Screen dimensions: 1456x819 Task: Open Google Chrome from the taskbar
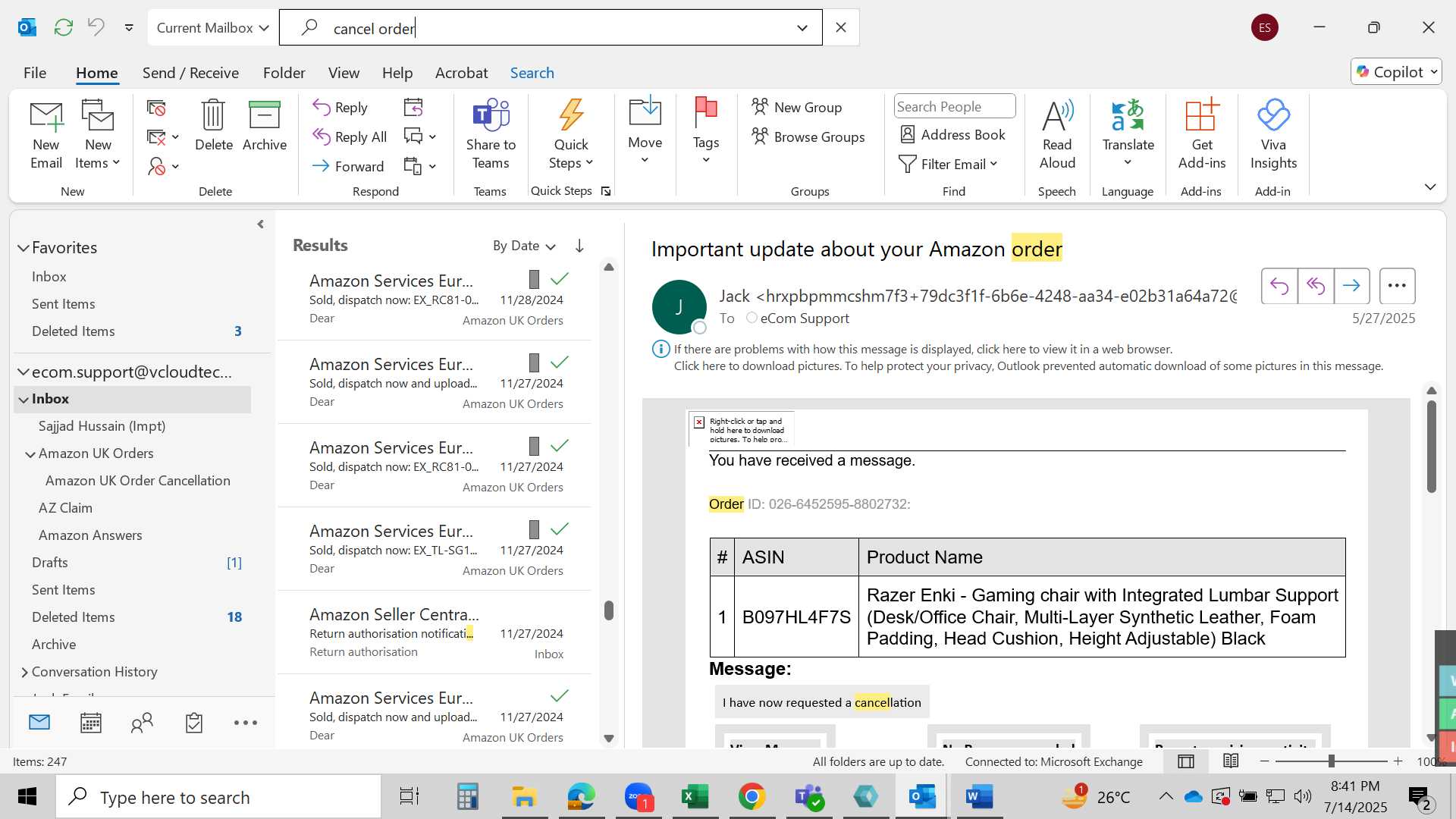[752, 796]
